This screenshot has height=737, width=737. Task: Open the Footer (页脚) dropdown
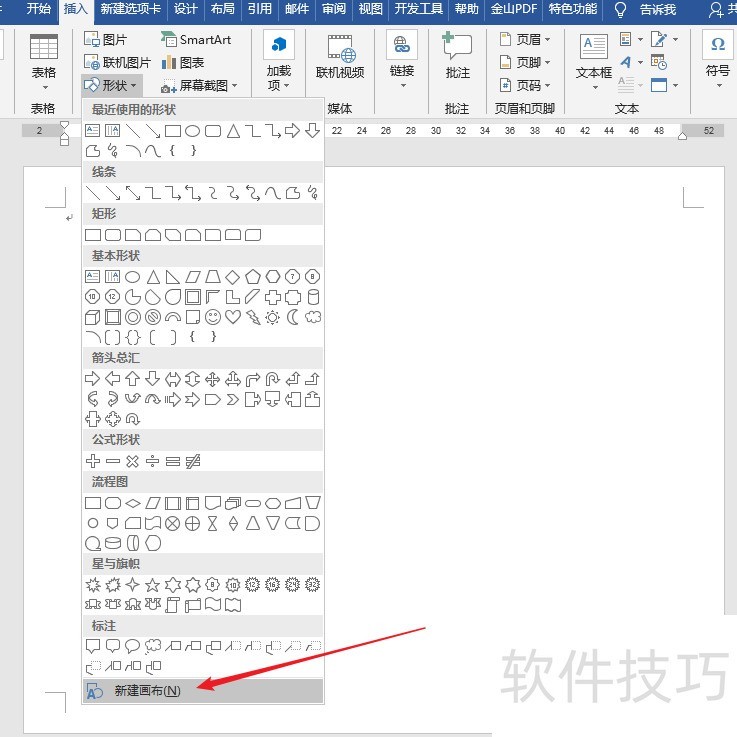coord(525,62)
